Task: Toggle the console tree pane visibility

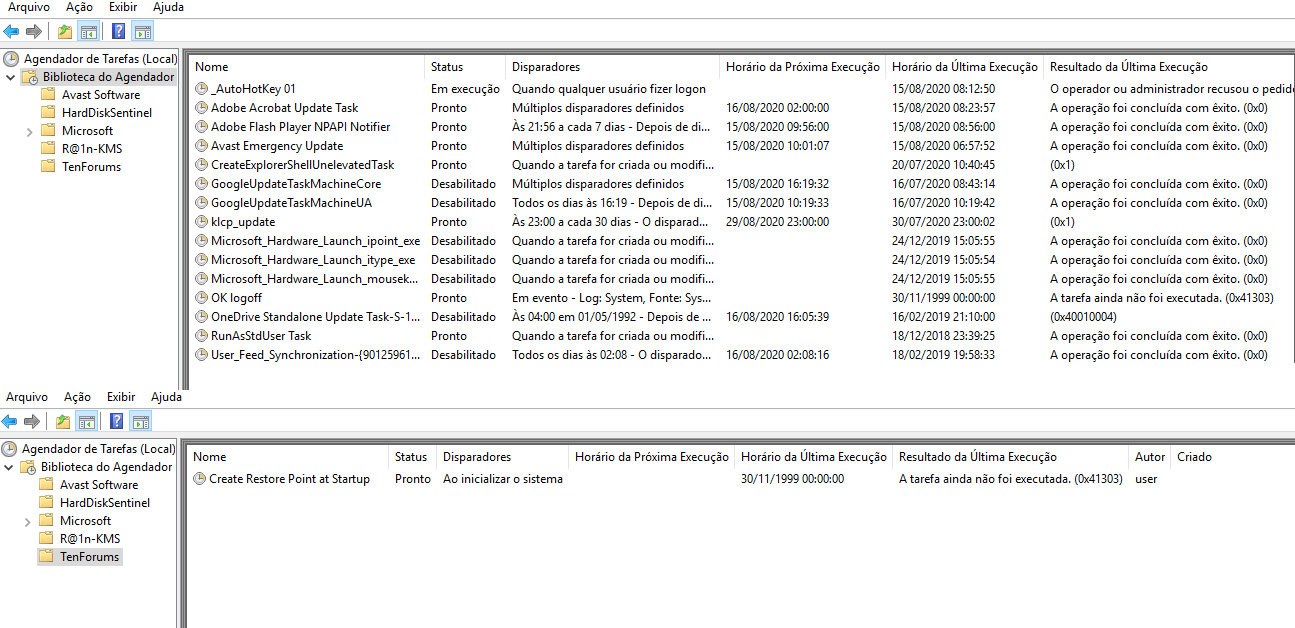Action: (x=88, y=30)
